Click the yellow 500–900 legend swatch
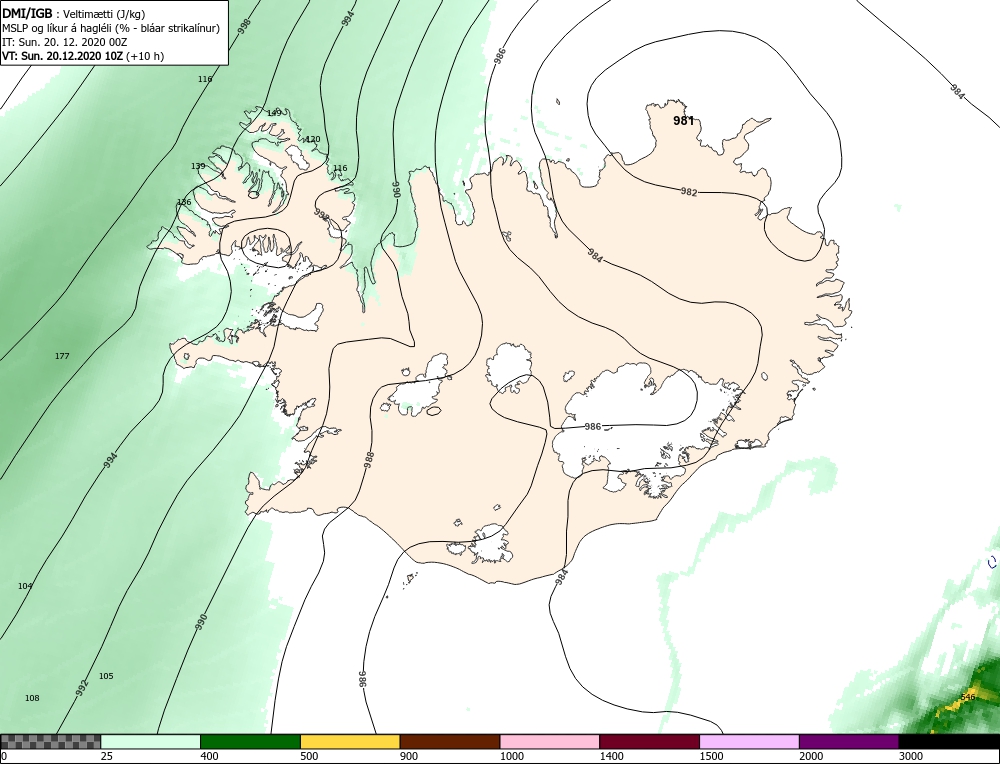Image resolution: width=1000 pixels, height=764 pixels. (350, 742)
